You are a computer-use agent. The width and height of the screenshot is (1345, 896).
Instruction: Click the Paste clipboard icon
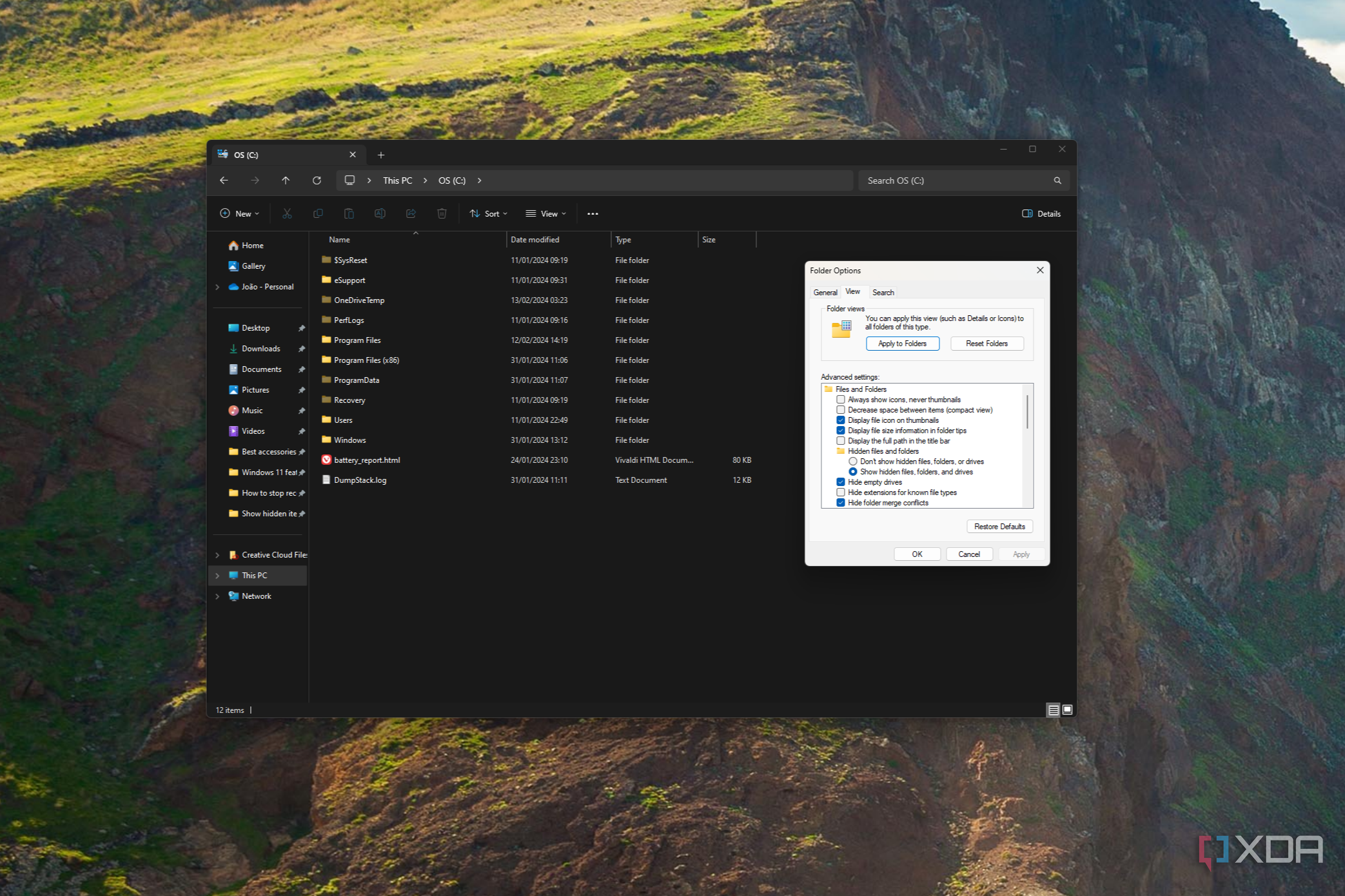[349, 213]
